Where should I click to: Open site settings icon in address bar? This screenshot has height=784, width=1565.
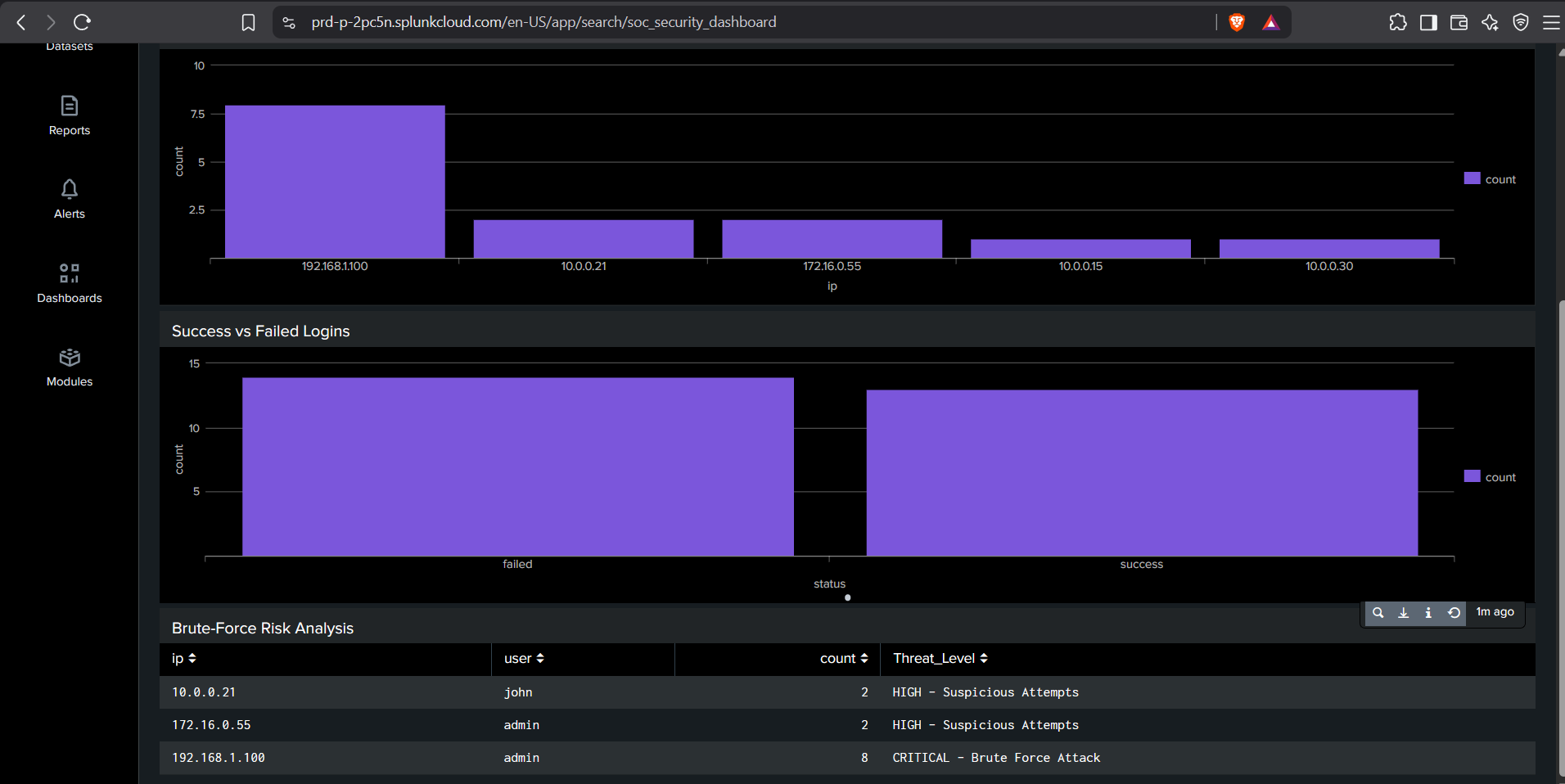point(289,22)
